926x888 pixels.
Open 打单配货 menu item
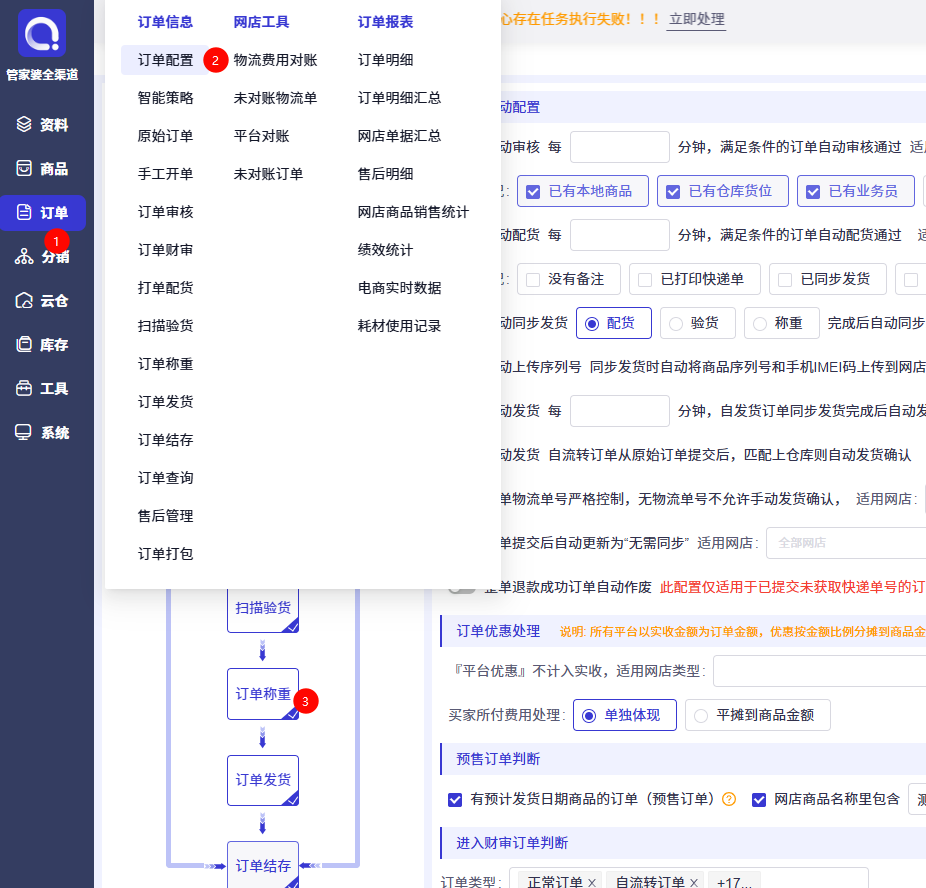click(x=165, y=288)
